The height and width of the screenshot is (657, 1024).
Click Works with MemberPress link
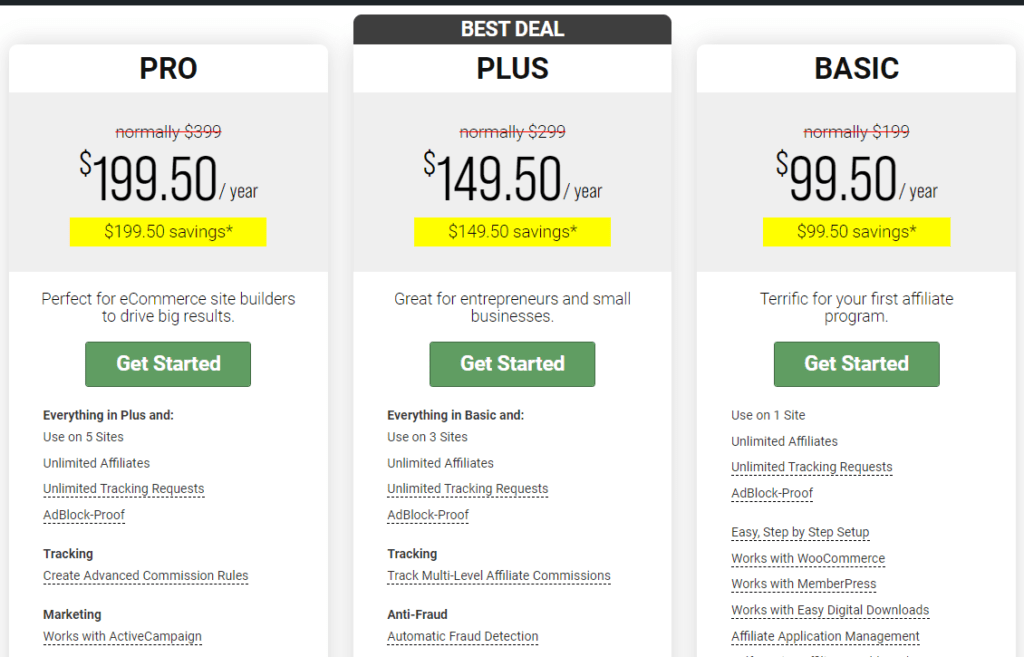(804, 584)
